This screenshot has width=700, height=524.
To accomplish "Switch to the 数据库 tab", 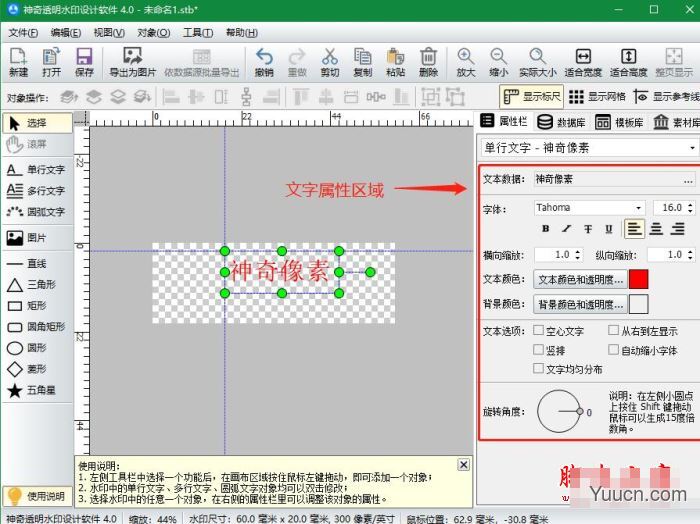I will [561, 122].
